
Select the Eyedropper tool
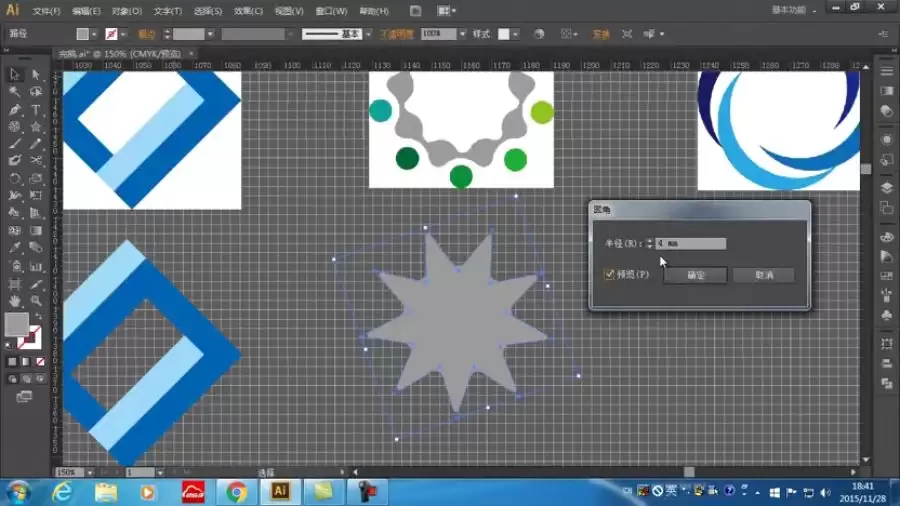14,248
